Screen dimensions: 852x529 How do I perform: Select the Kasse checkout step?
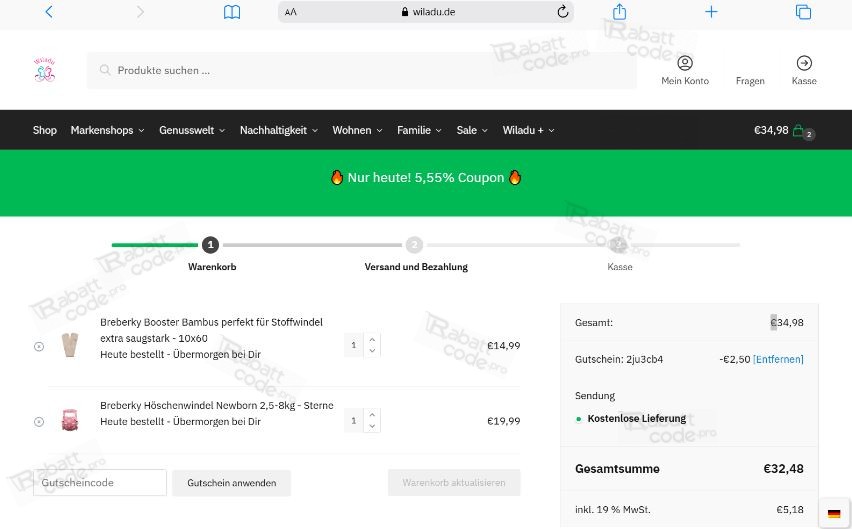click(619, 267)
